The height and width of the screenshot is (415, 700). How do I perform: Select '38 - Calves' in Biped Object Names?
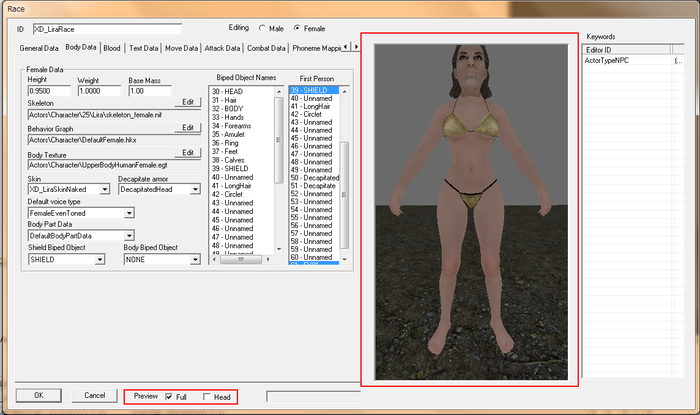228,160
